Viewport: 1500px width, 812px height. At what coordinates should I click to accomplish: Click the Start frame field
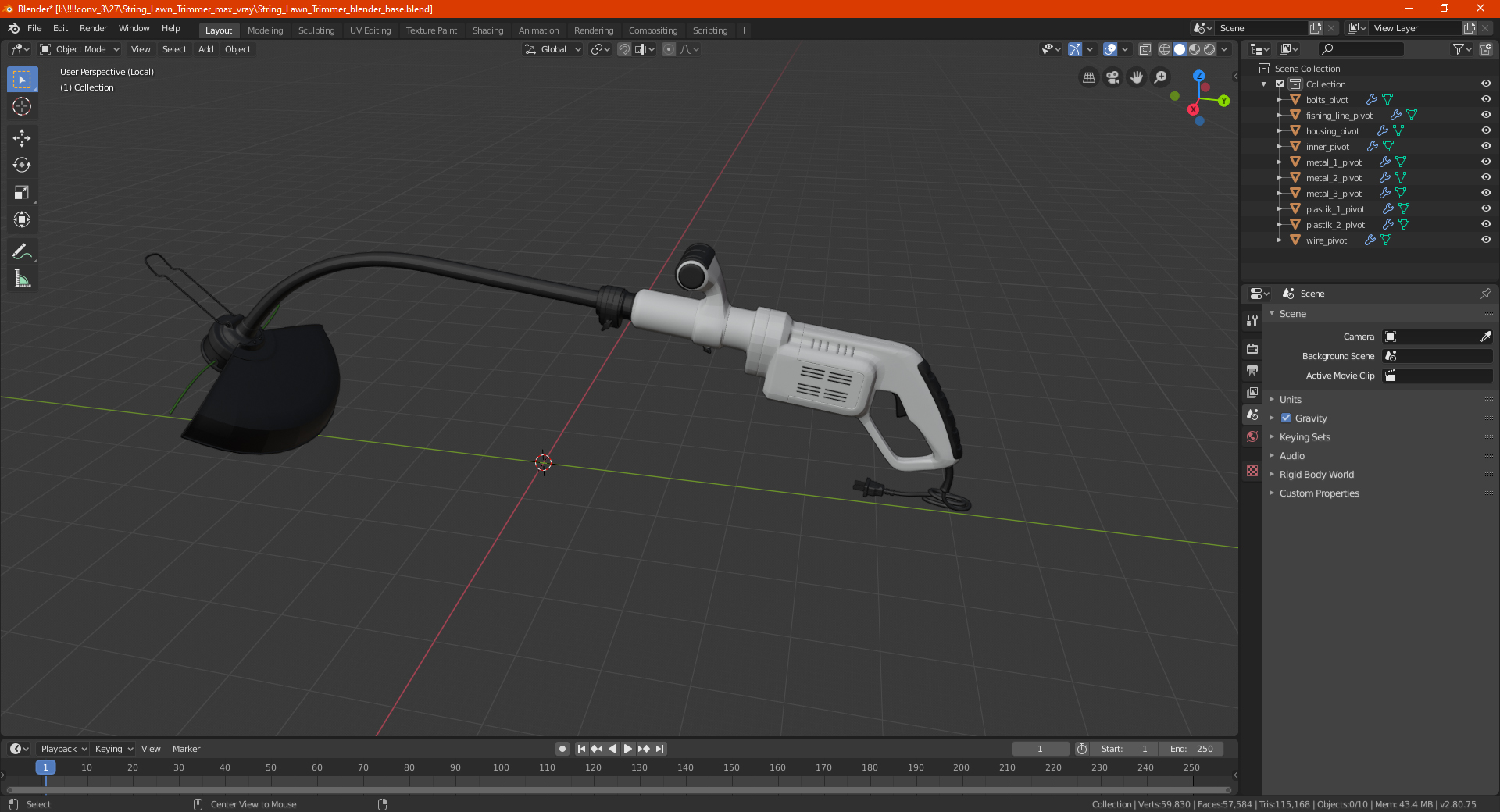click(x=1124, y=749)
